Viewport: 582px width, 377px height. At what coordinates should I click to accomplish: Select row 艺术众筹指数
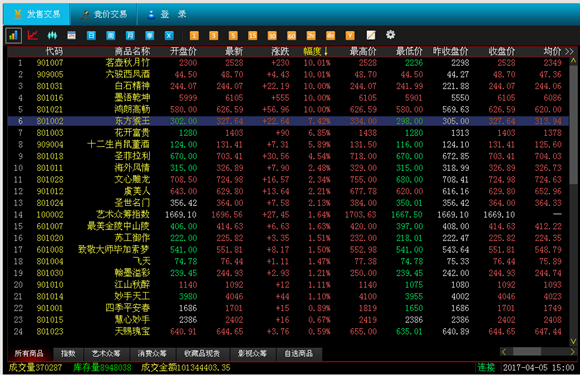coord(288,215)
